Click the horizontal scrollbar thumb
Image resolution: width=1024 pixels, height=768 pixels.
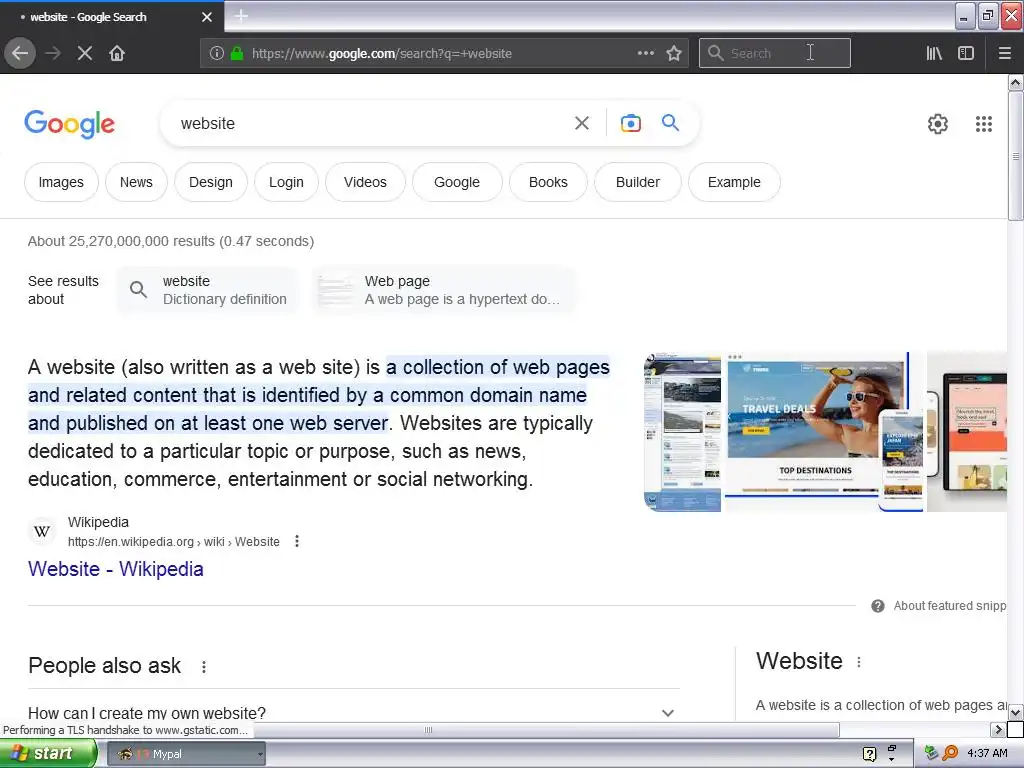tap(428, 729)
